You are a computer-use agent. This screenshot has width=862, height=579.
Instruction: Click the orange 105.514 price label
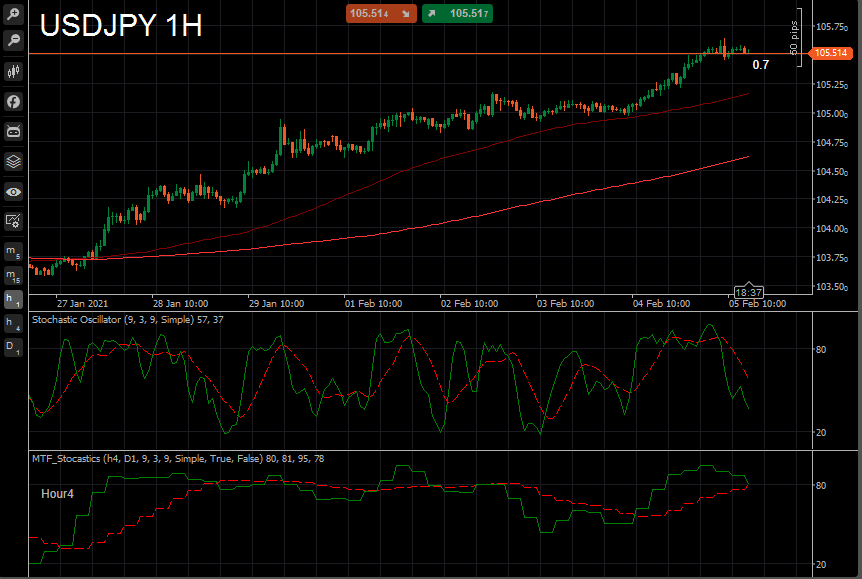coord(831,53)
